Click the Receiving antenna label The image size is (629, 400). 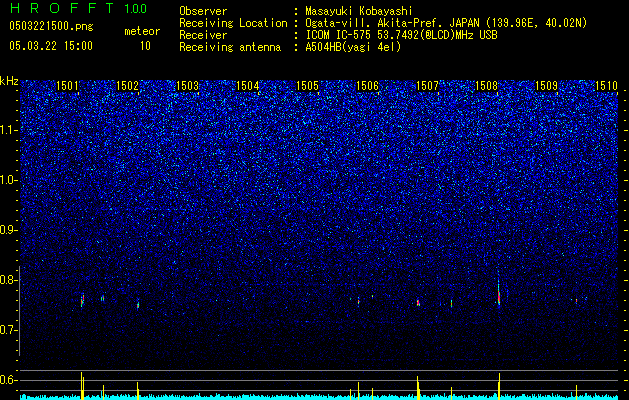pos(230,47)
